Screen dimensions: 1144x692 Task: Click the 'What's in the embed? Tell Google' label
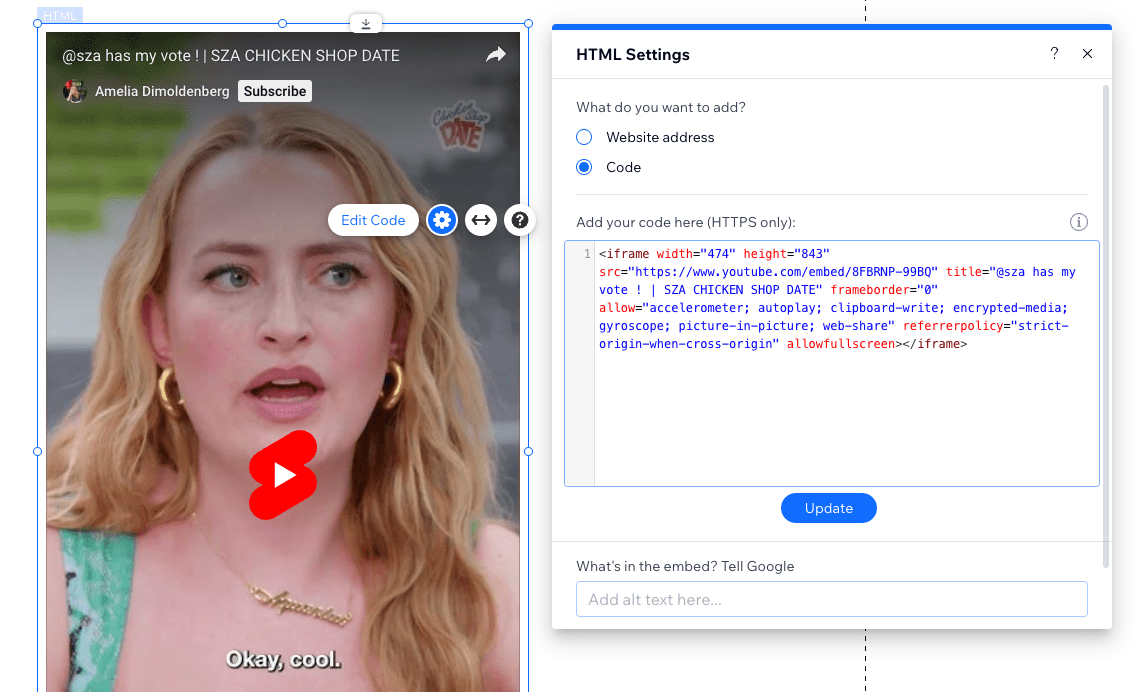coord(685,566)
